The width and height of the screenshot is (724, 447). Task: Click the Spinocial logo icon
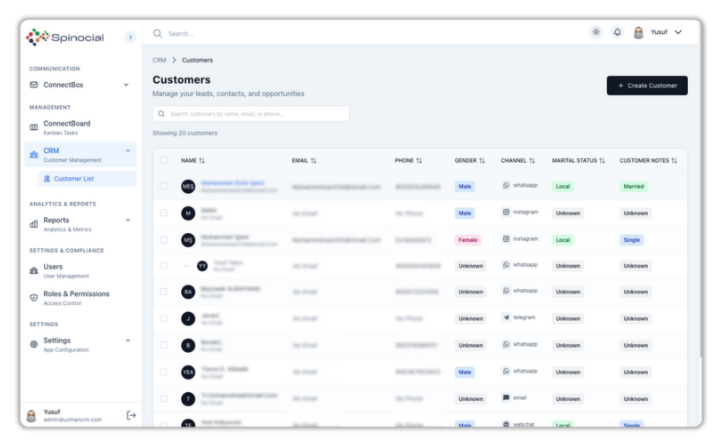[x=37, y=36]
